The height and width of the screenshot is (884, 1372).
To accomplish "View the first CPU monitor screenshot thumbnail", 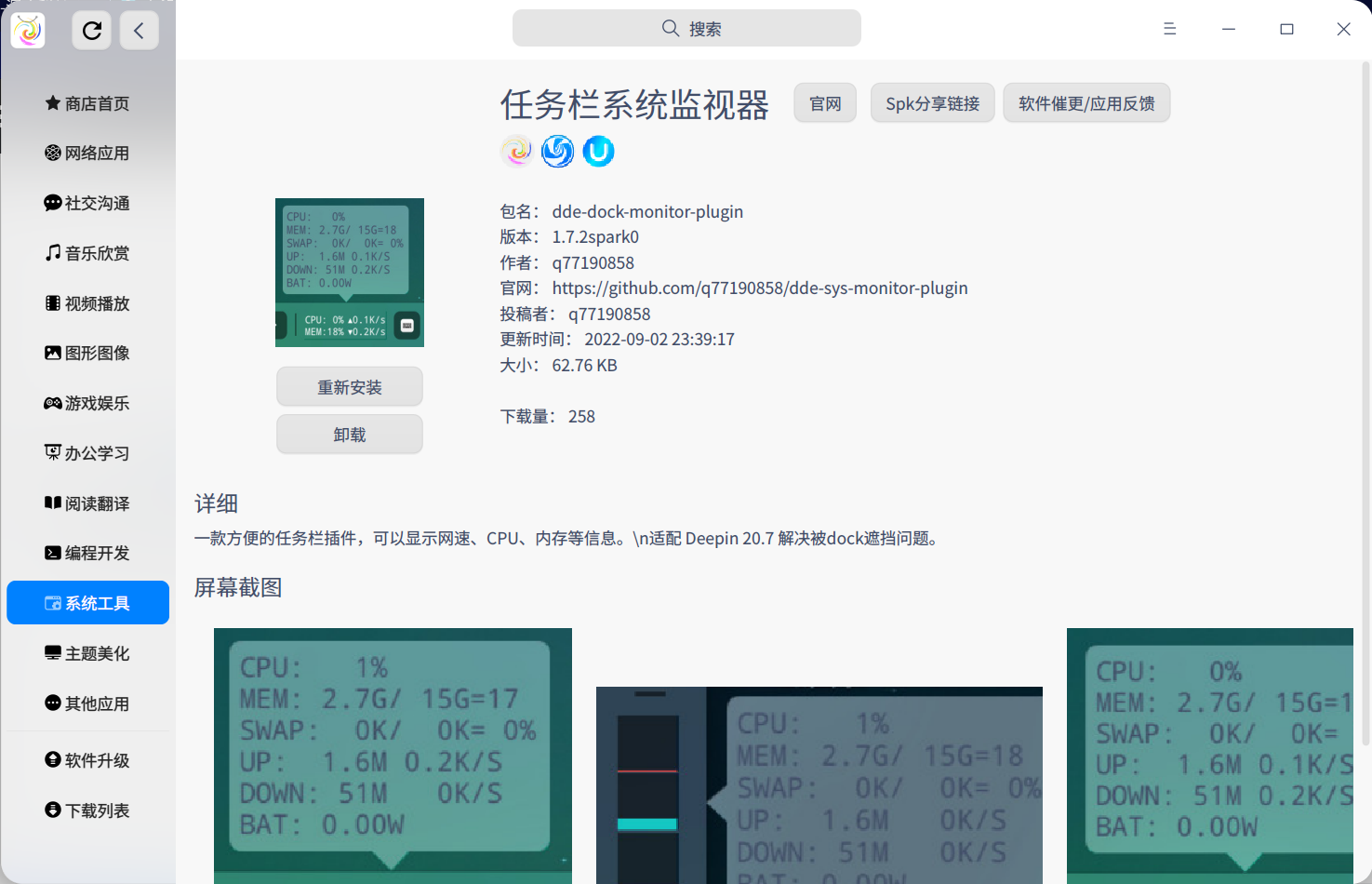I will (x=392, y=756).
